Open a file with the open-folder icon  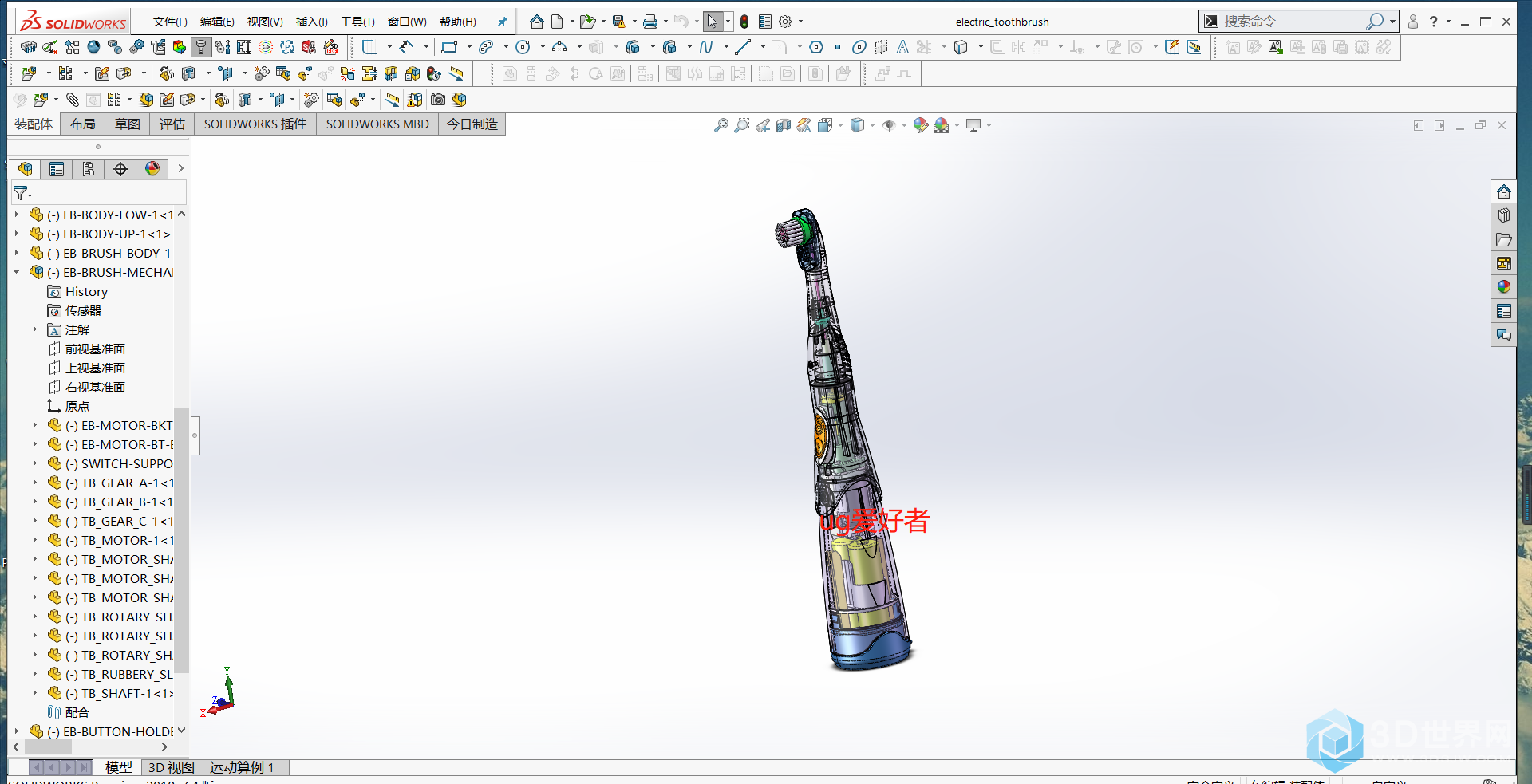click(x=587, y=22)
